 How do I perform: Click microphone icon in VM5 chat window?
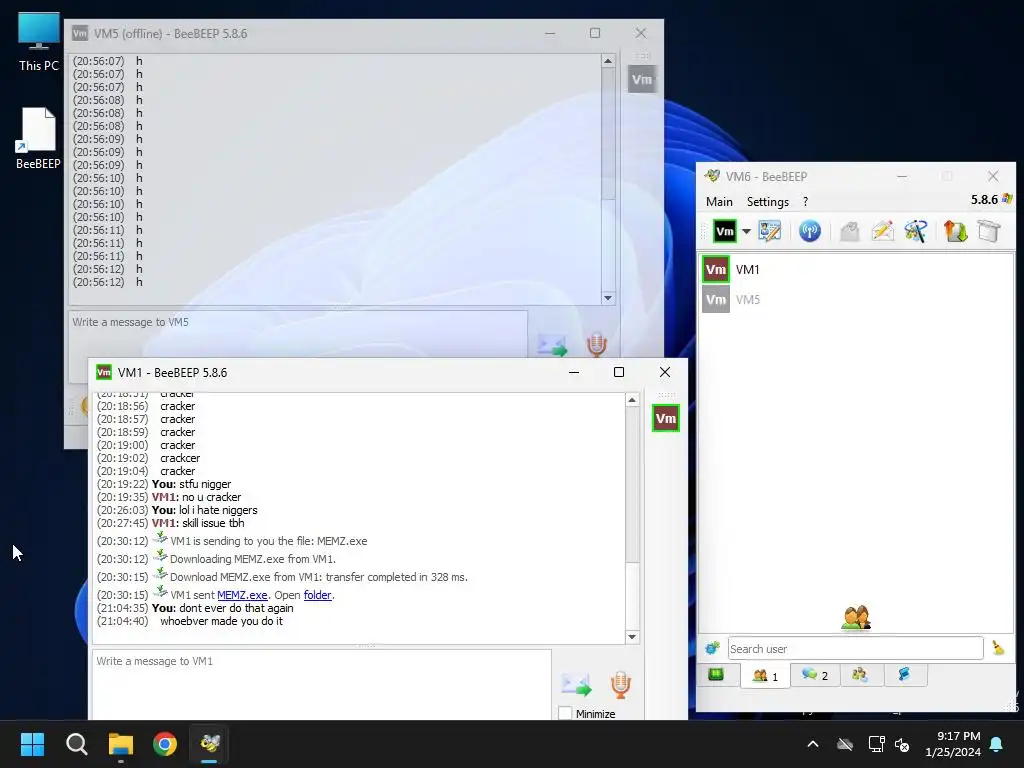(x=596, y=345)
